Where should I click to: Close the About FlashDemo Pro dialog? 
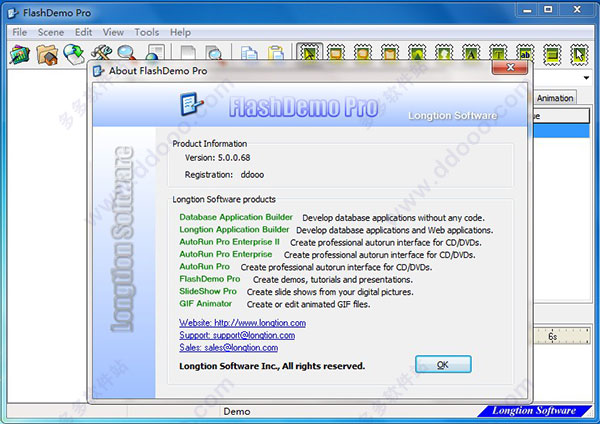point(510,67)
